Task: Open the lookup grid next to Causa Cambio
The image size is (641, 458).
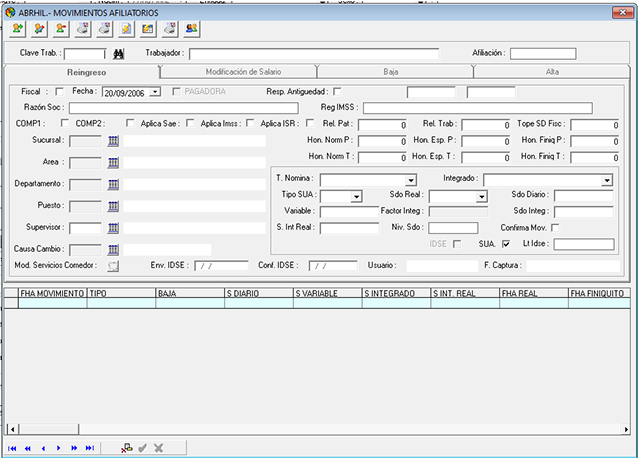Action: click(x=113, y=249)
